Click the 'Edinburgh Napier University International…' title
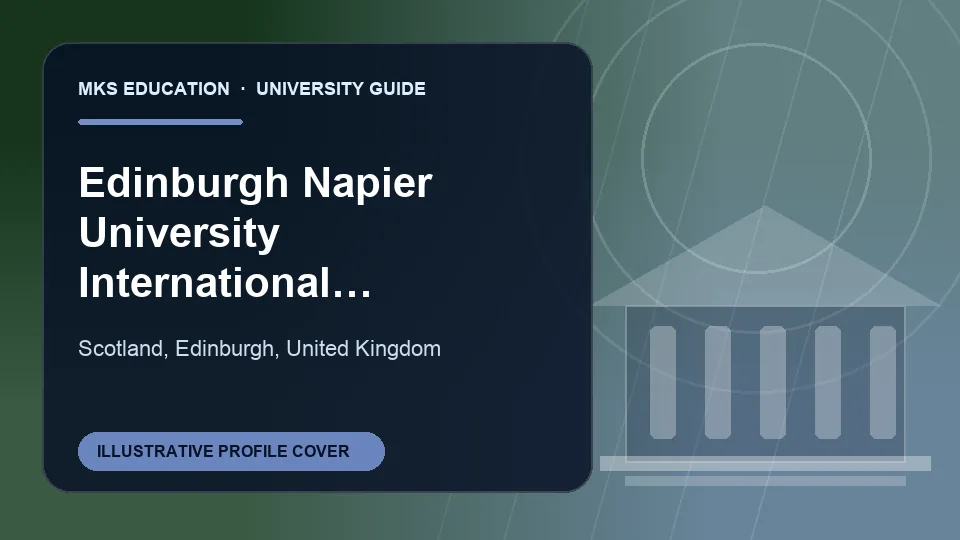 [255, 233]
